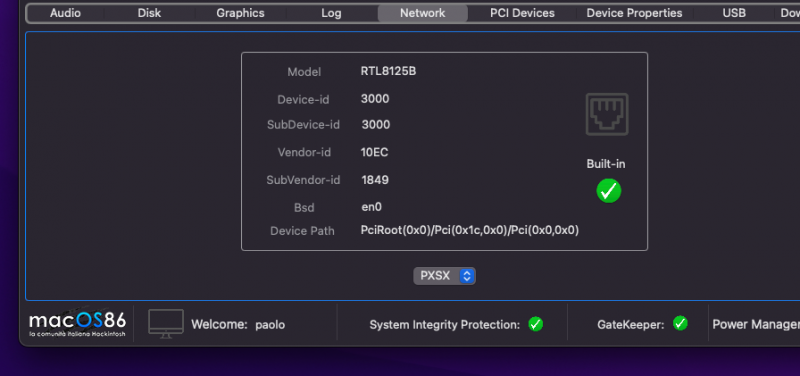Viewport: 800px width, 376px height.
Task: Click the Built-in green checkmark
Action: point(609,191)
